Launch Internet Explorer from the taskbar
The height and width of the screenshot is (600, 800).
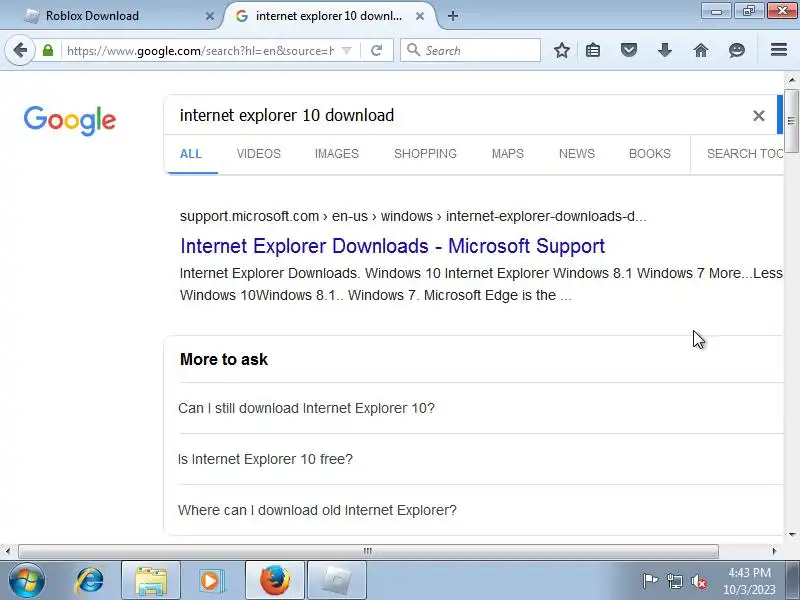(x=89, y=581)
